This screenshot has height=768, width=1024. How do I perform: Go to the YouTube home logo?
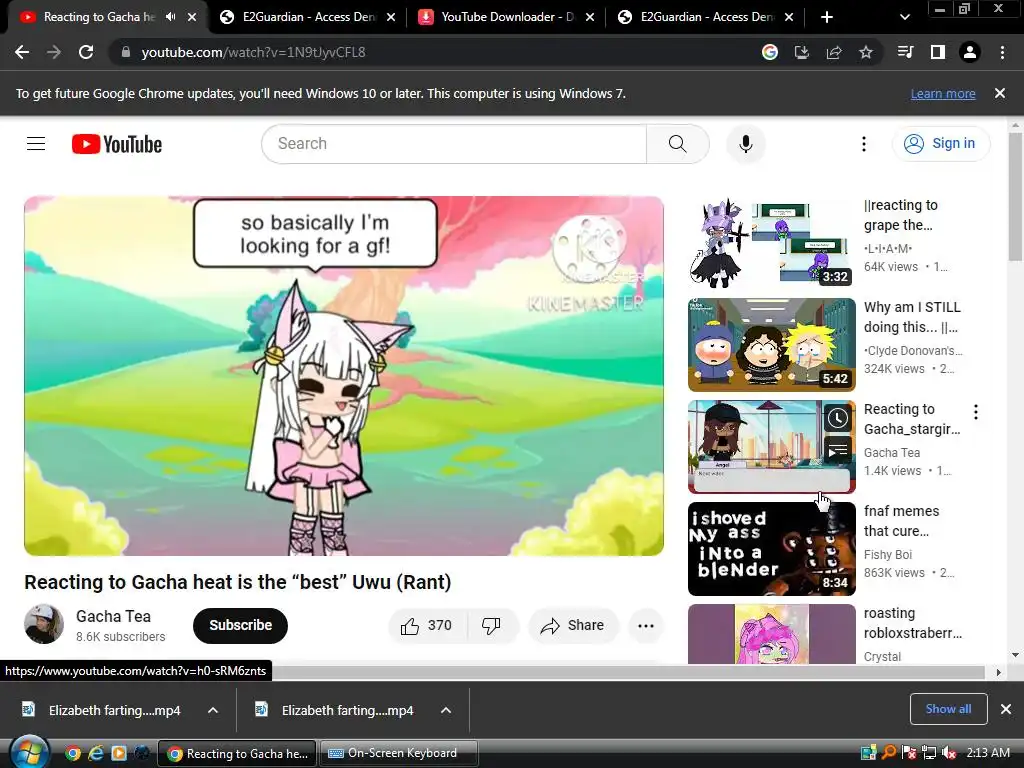tap(117, 144)
